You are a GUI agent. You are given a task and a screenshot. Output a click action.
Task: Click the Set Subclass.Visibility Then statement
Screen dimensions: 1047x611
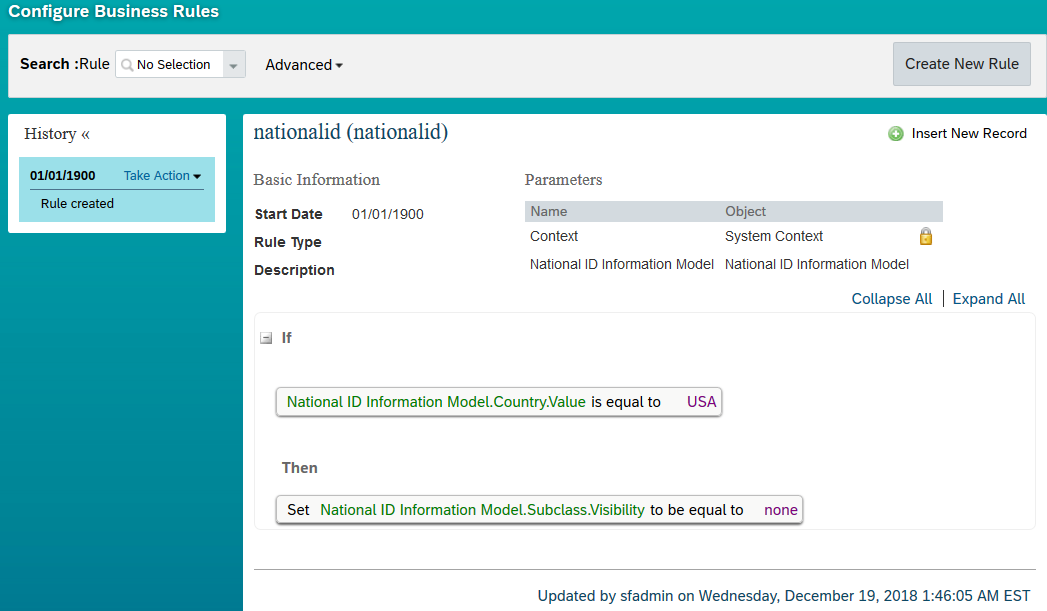[539, 510]
